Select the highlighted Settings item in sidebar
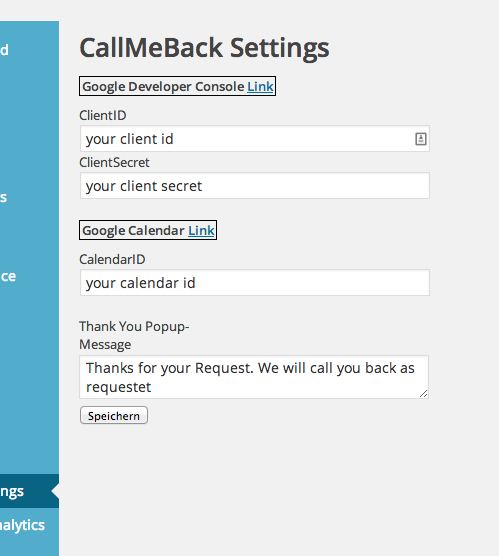The height and width of the screenshot is (556, 499). (29, 491)
